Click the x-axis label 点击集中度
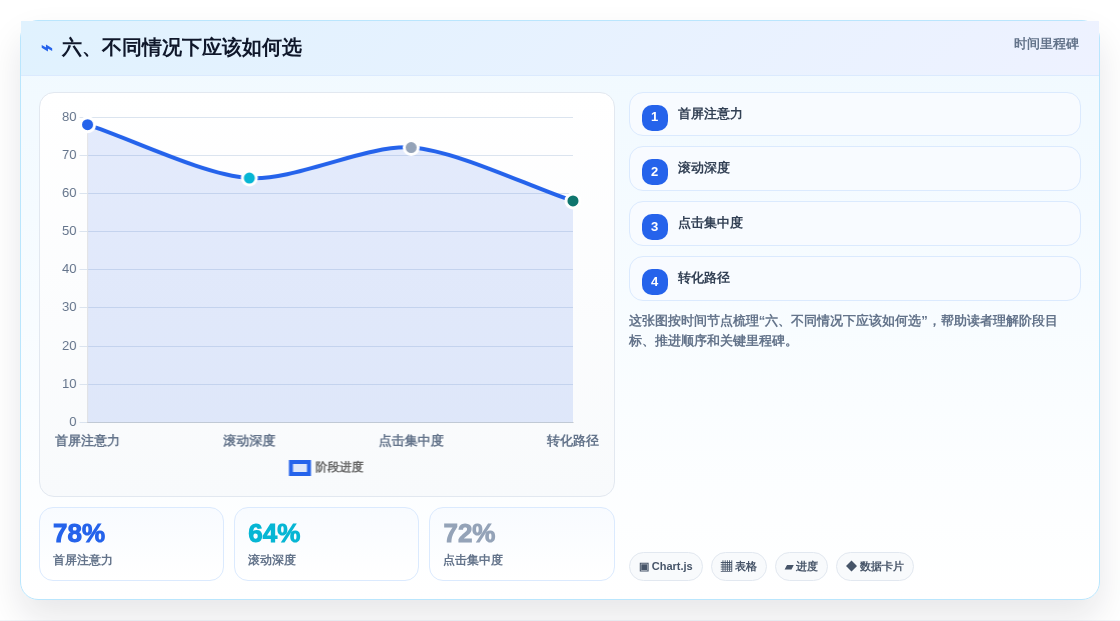The height and width of the screenshot is (621, 1120). point(411,441)
